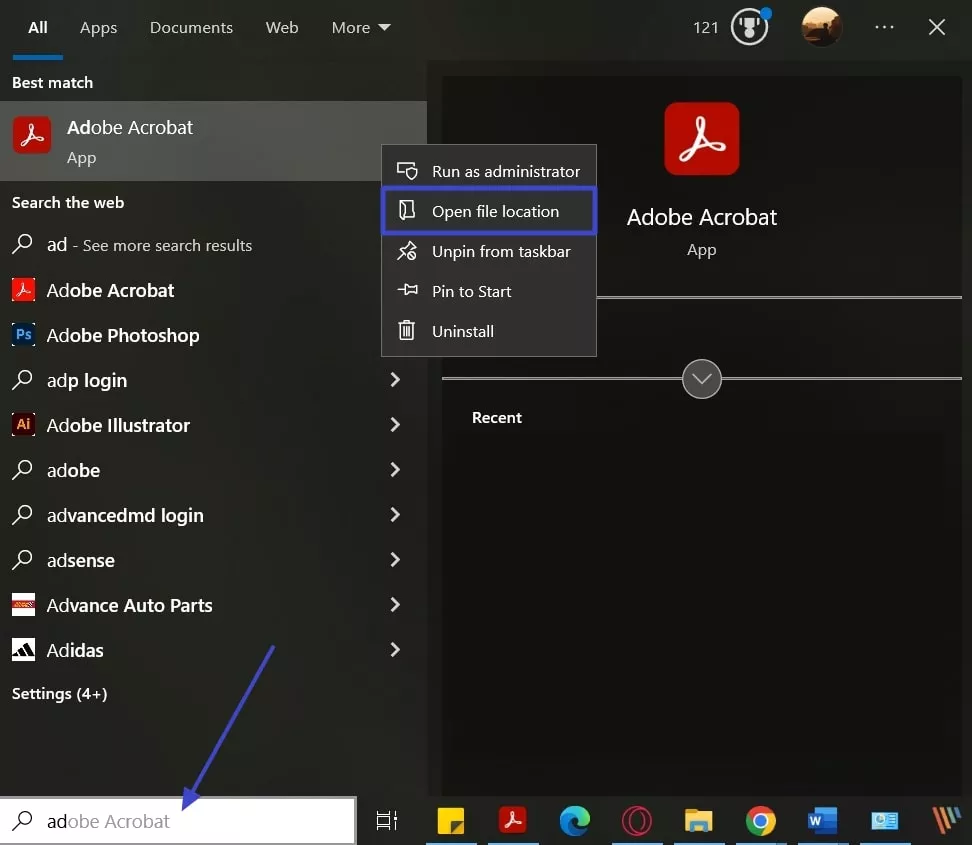Open the Settings (4+) results
The image size is (972, 845).
(59, 693)
